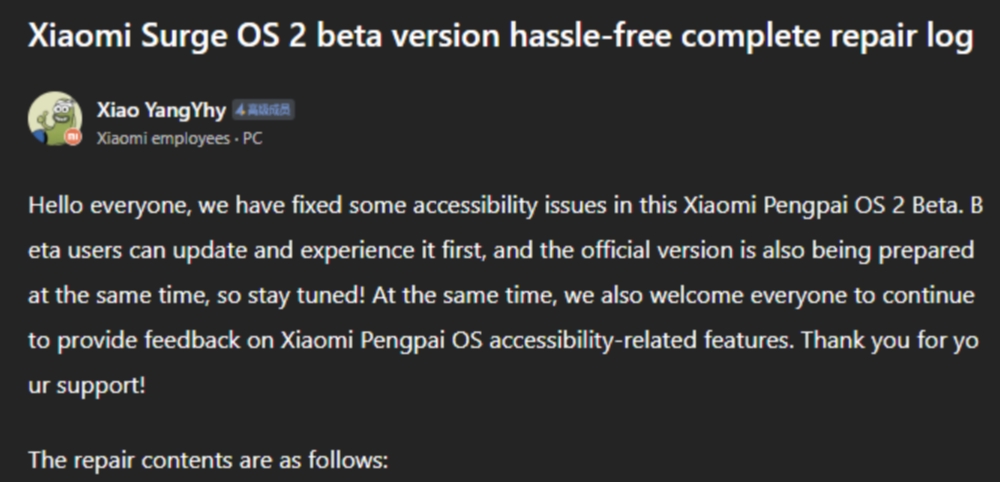1000x482 pixels.
Task: Click 'accessibility issues' phrase in first line
Action: click(526, 205)
